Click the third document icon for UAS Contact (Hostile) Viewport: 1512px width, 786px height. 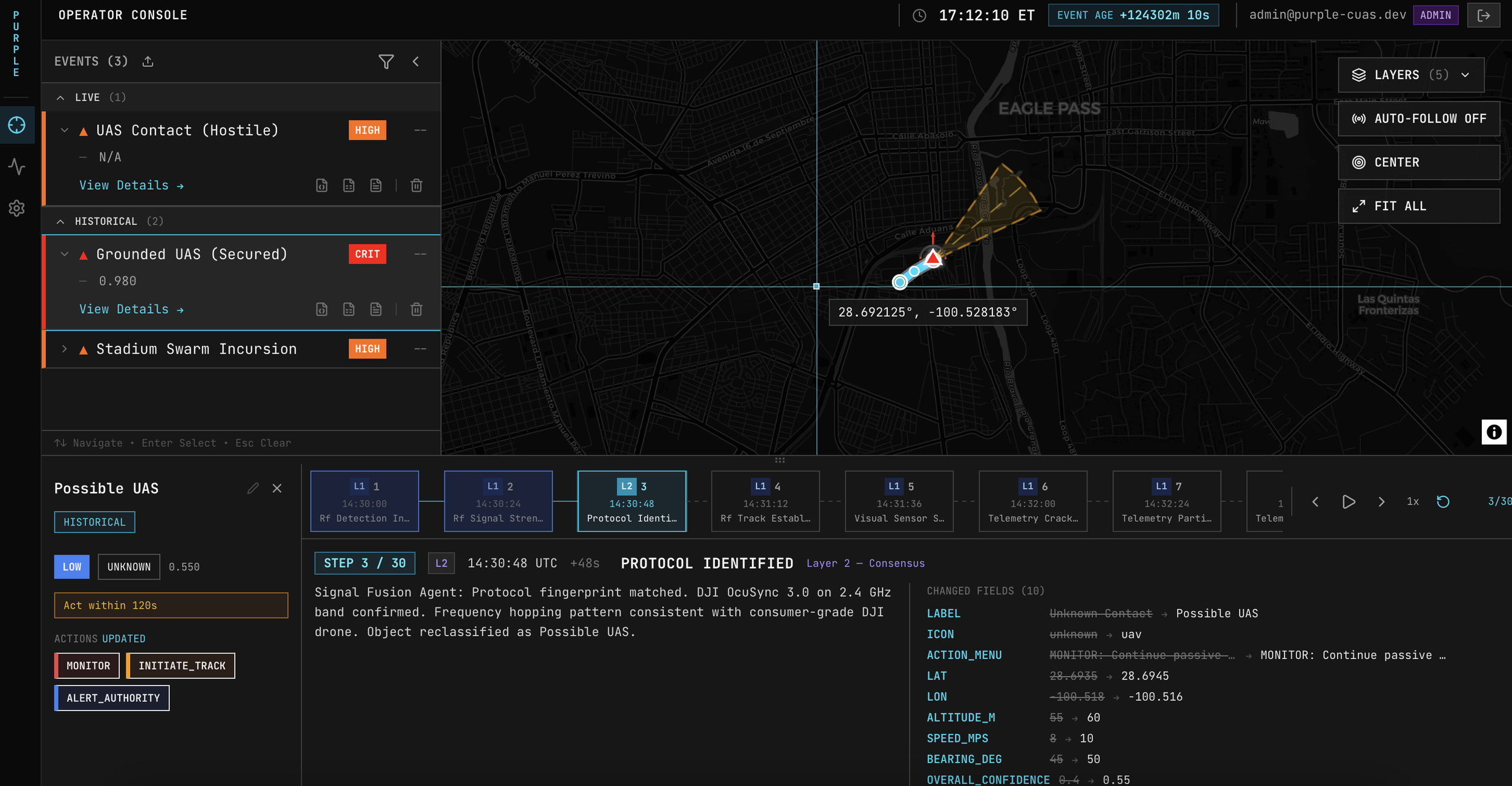click(x=376, y=186)
